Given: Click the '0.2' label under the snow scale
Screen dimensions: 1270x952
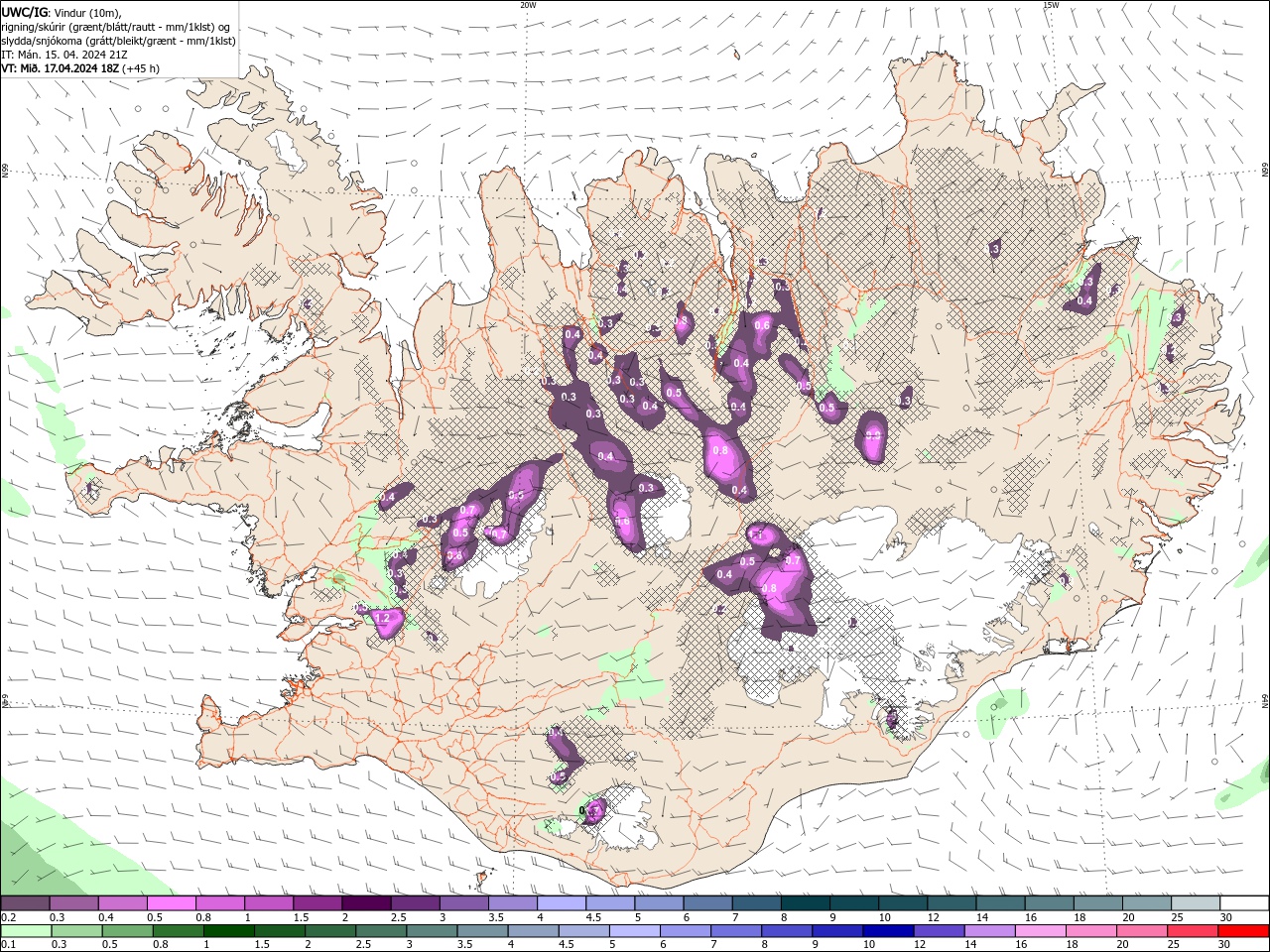Looking at the screenshot, I should 7,917.
